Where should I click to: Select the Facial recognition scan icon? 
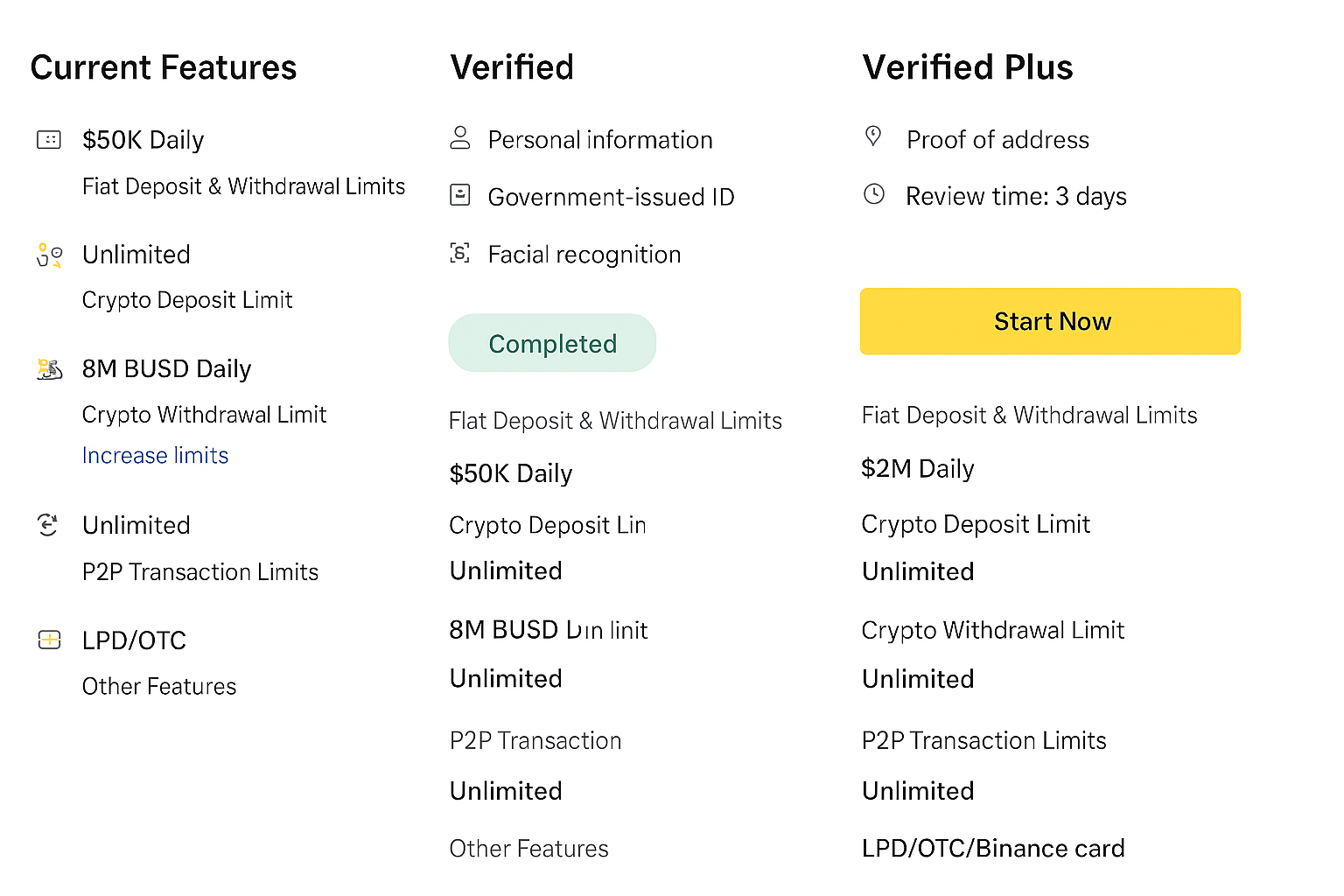pos(459,253)
